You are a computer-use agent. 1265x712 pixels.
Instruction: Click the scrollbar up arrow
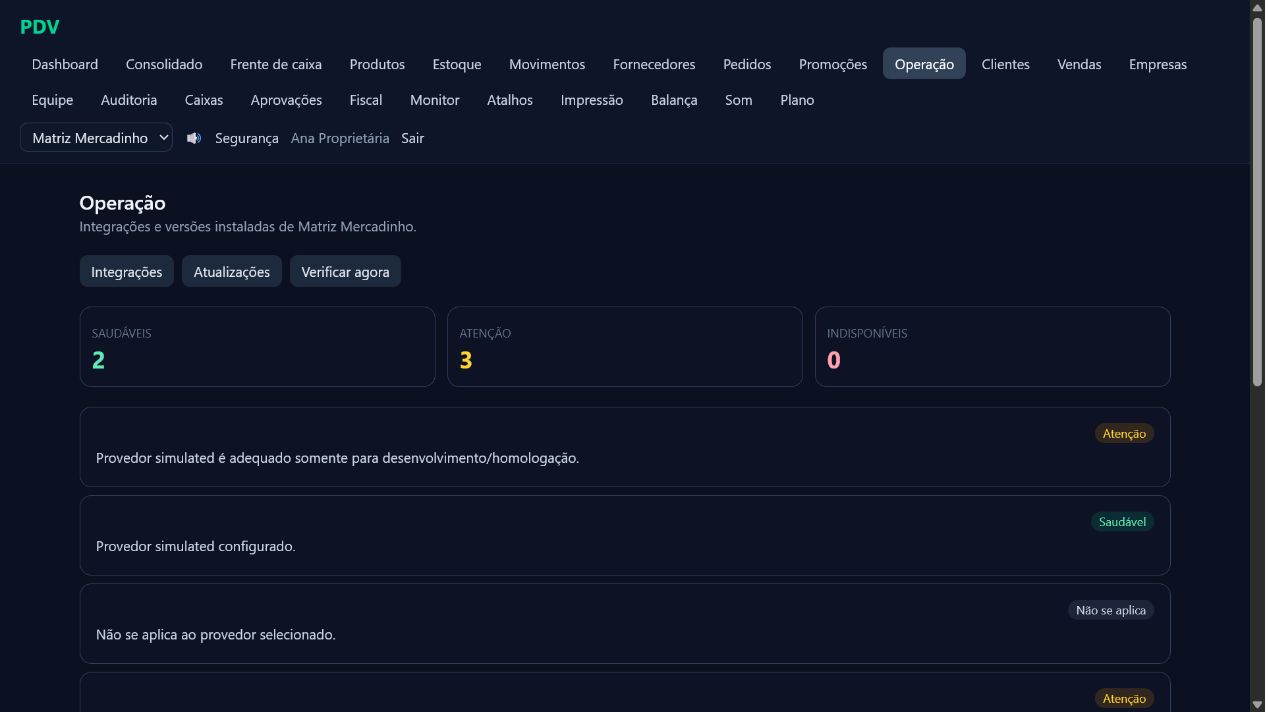(1257, 7)
